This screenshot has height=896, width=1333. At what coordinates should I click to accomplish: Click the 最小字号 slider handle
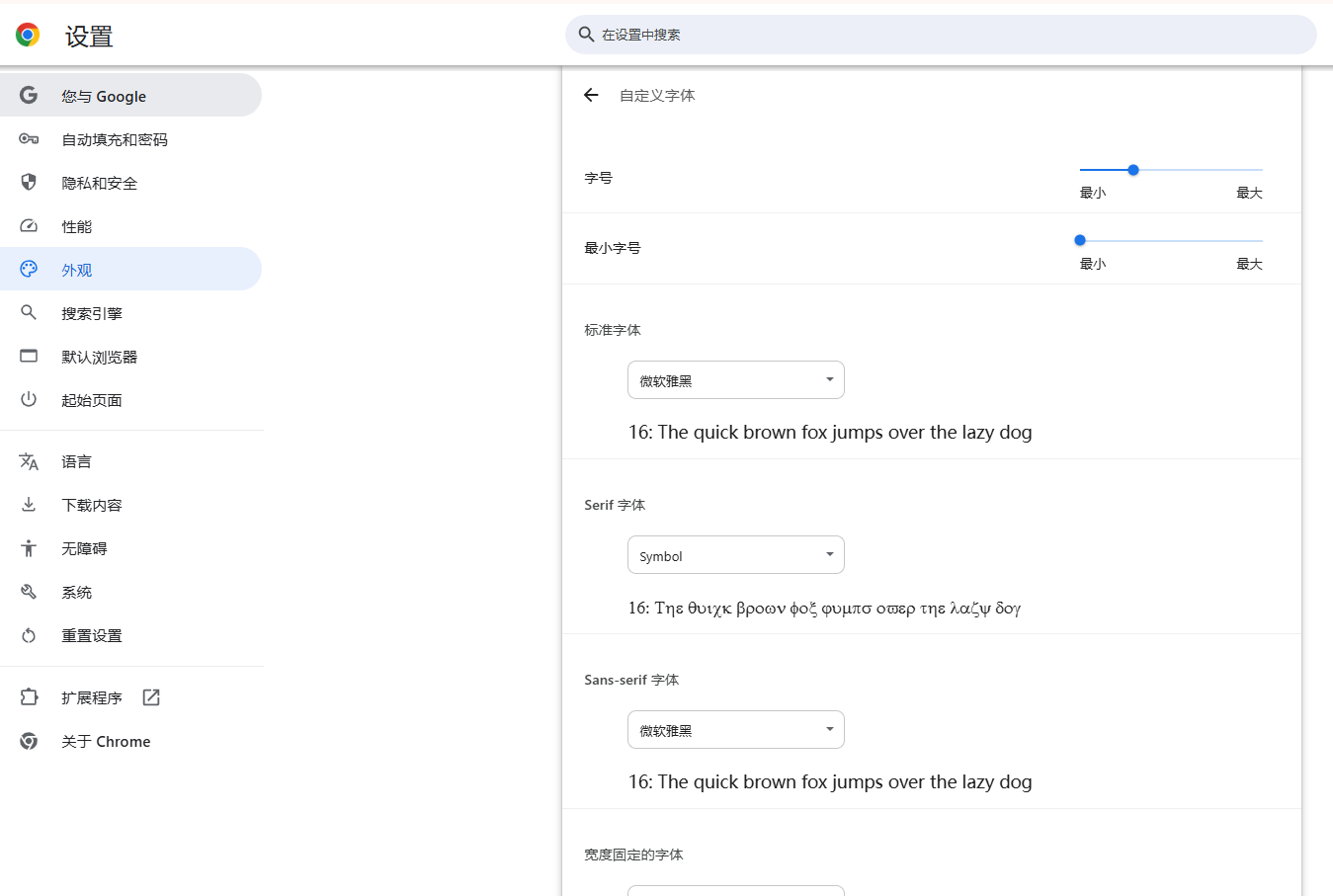pyautogui.click(x=1080, y=240)
